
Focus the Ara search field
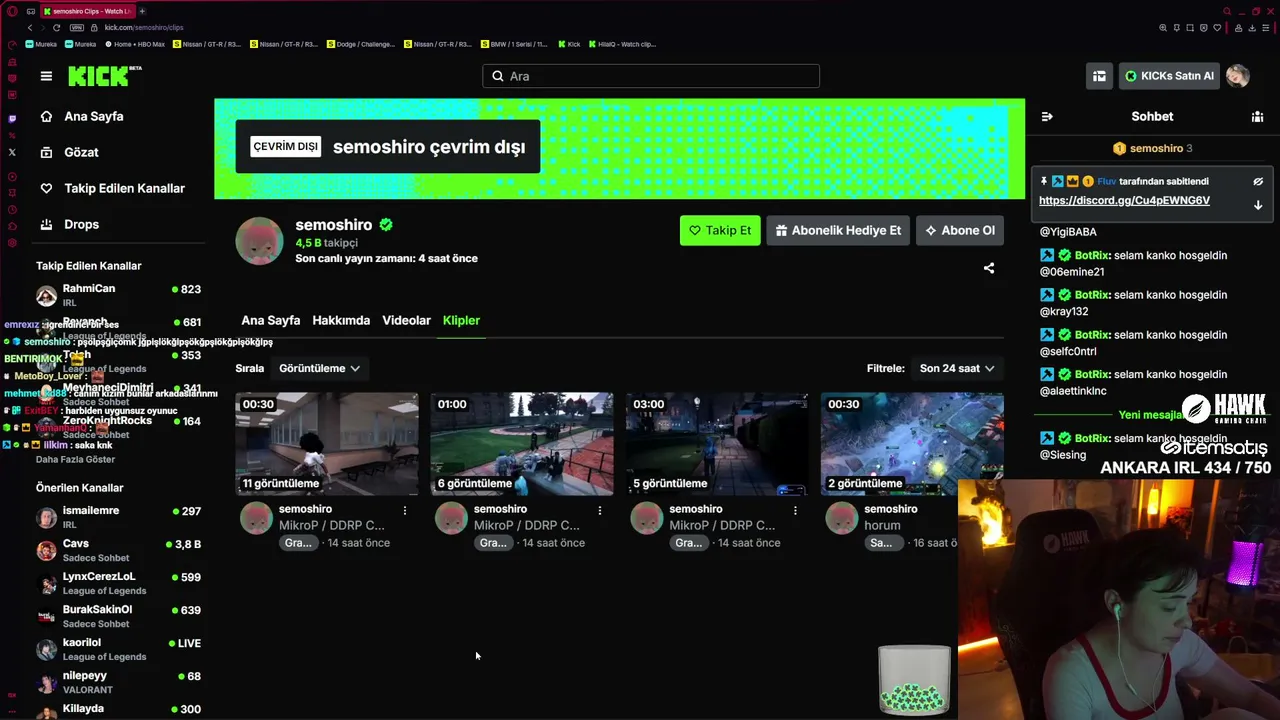651,76
